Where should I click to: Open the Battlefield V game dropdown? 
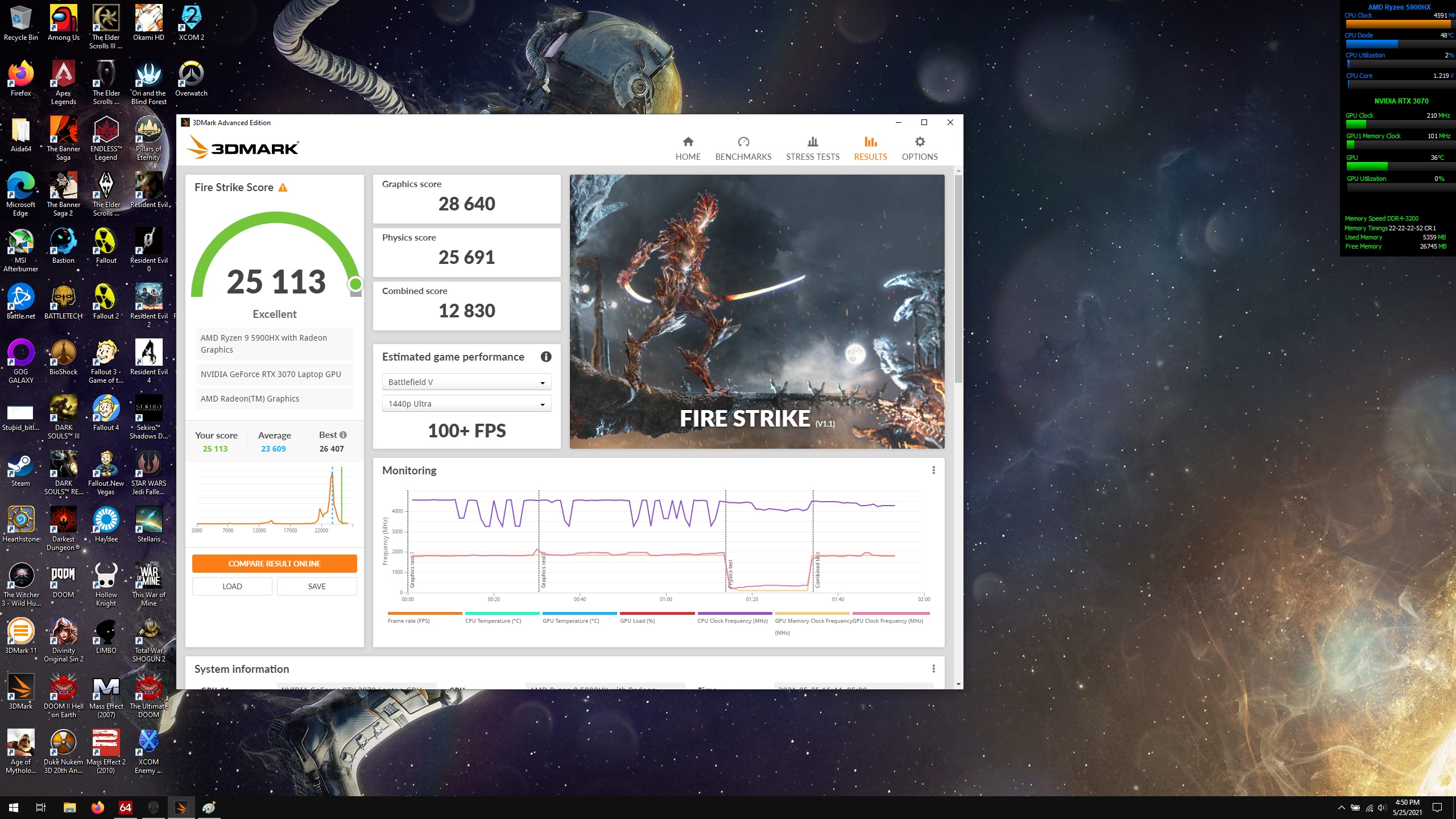pos(466,382)
